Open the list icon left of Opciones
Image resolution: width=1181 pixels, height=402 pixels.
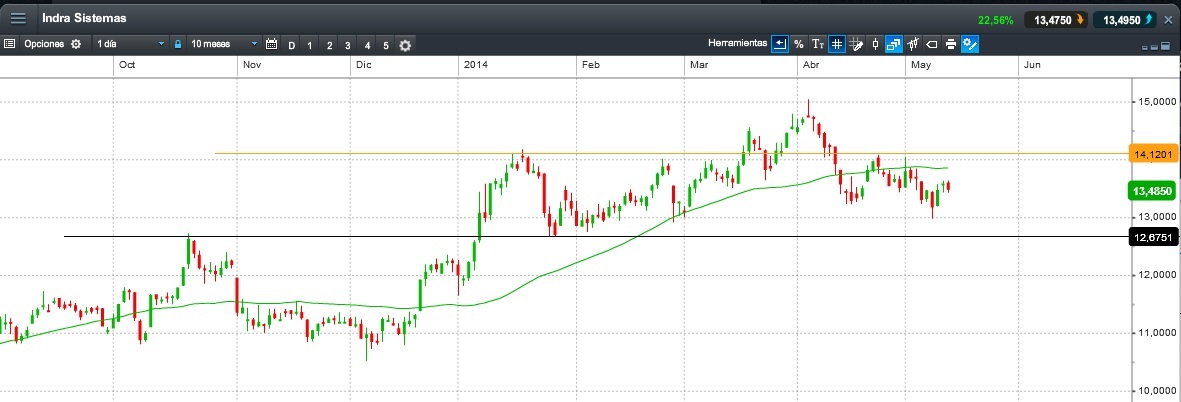[x=10, y=45]
